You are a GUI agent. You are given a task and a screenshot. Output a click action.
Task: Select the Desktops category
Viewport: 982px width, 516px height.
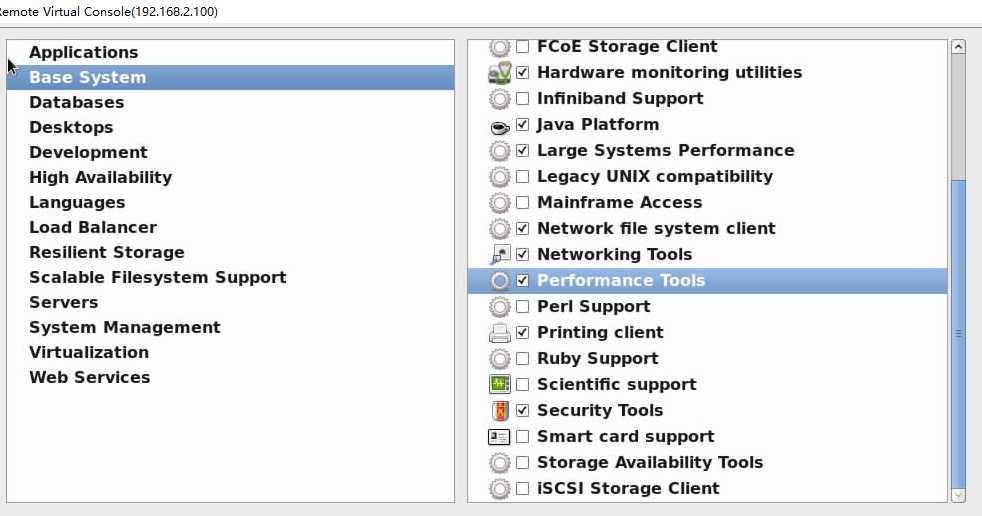[x=71, y=127]
